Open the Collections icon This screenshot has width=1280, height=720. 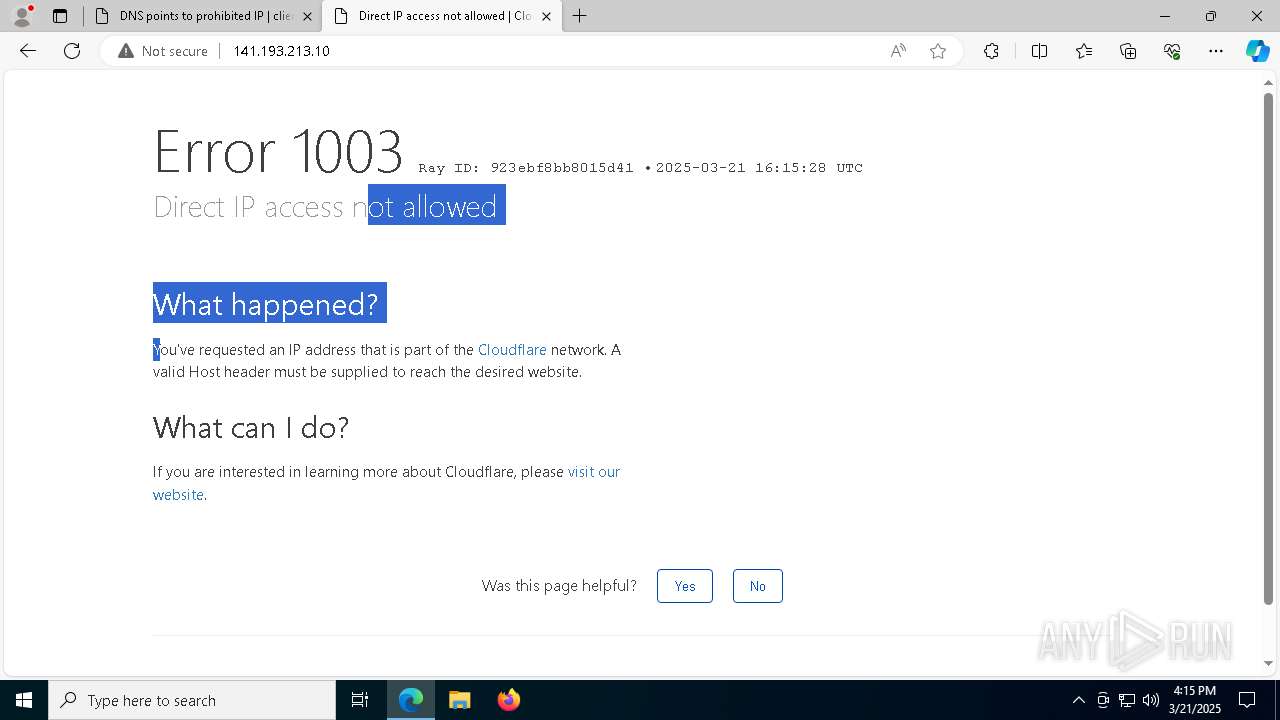[x=1128, y=51]
